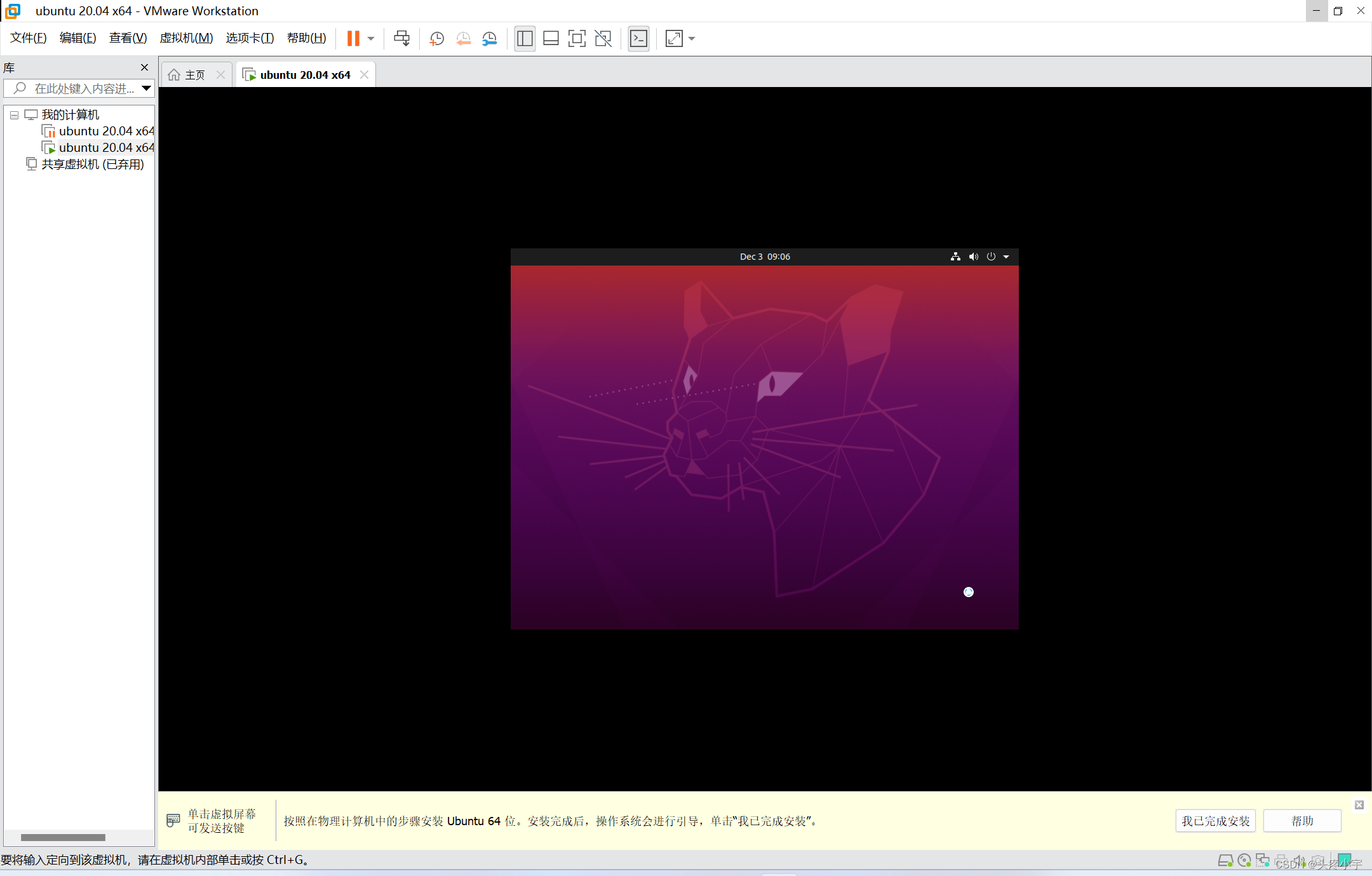Viewport: 1372px width, 876px height.
Task: Toggle the library sidebar visibility
Action: pyautogui.click(x=525, y=39)
